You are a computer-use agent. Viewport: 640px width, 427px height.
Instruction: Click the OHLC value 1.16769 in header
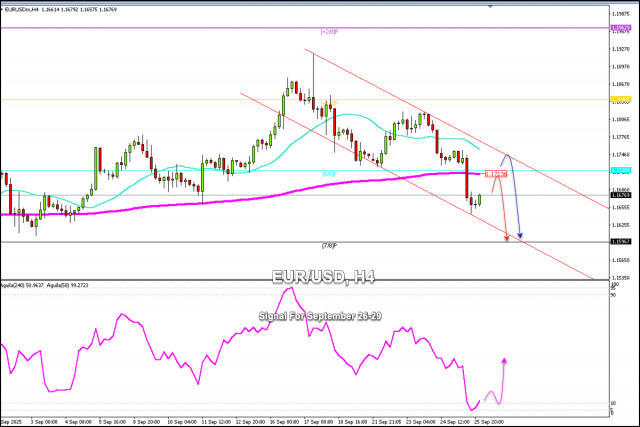(x=108, y=9)
